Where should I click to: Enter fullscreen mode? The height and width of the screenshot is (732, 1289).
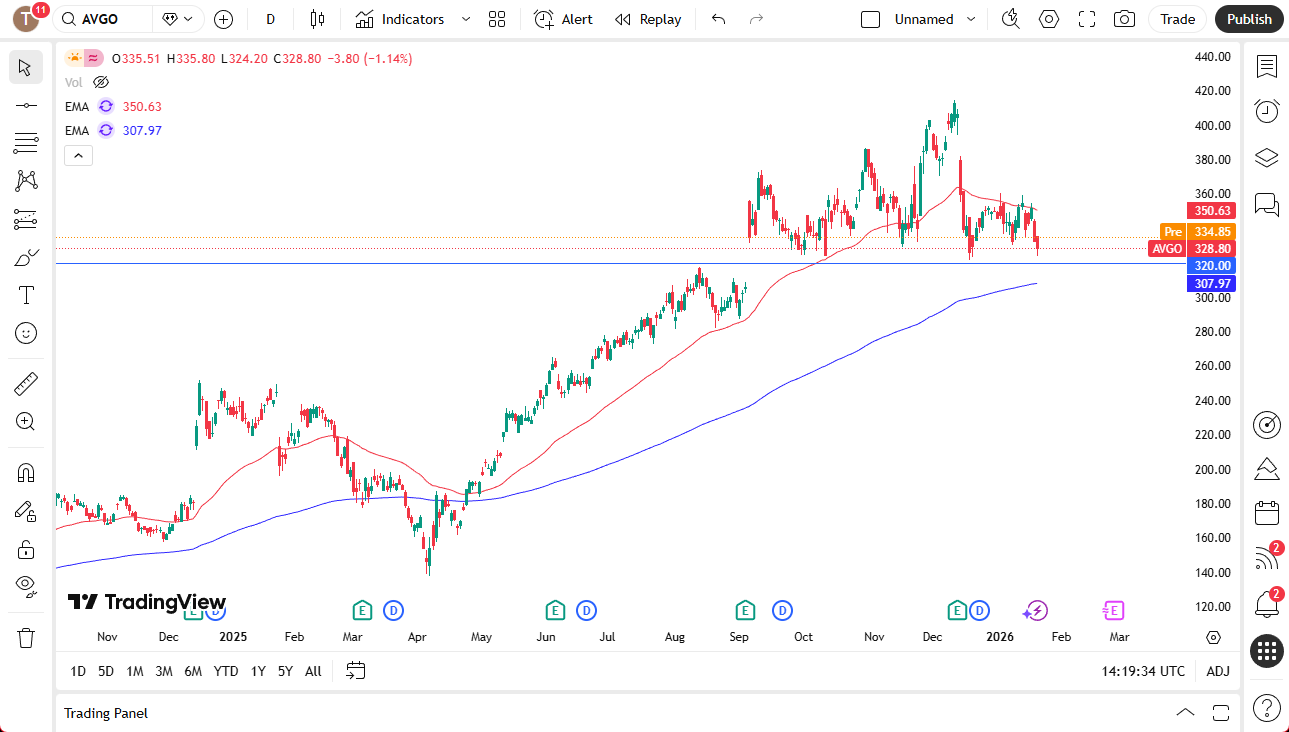point(1087,19)
